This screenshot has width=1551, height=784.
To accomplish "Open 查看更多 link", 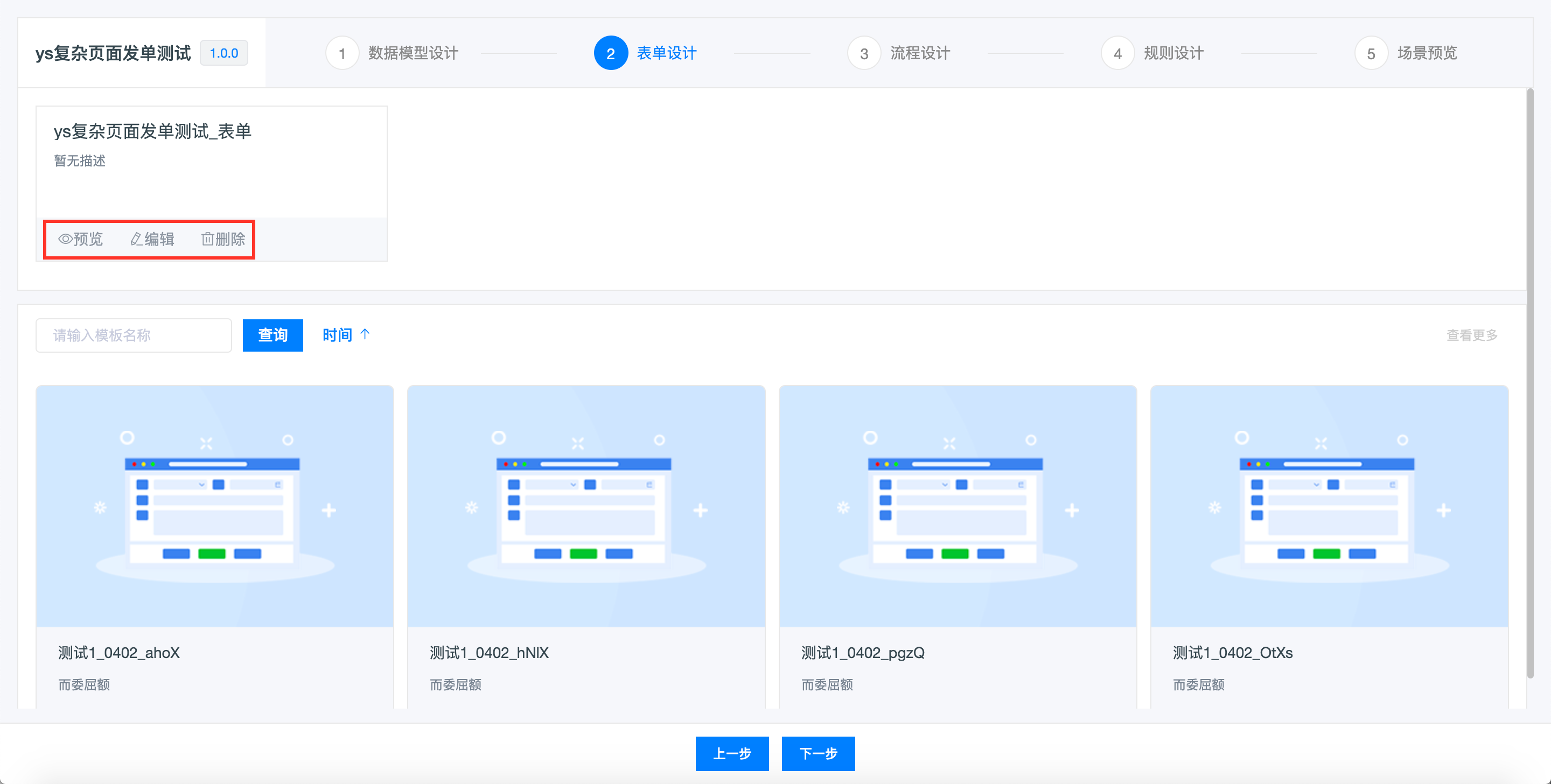I will 1471,335.
